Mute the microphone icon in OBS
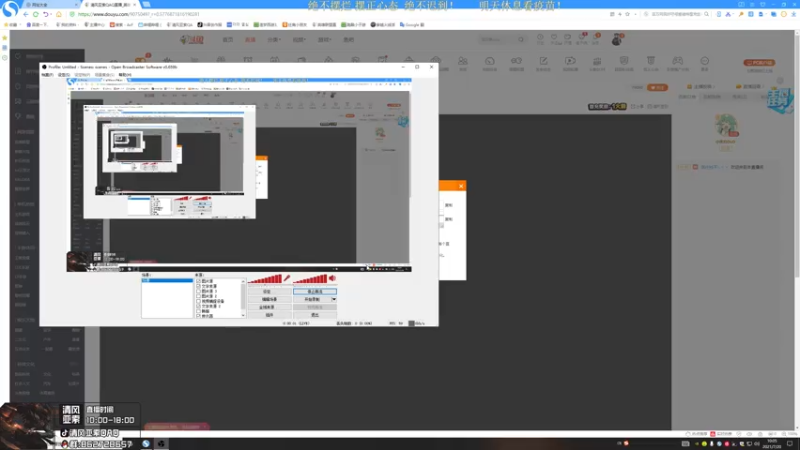 tap(287, 279)
